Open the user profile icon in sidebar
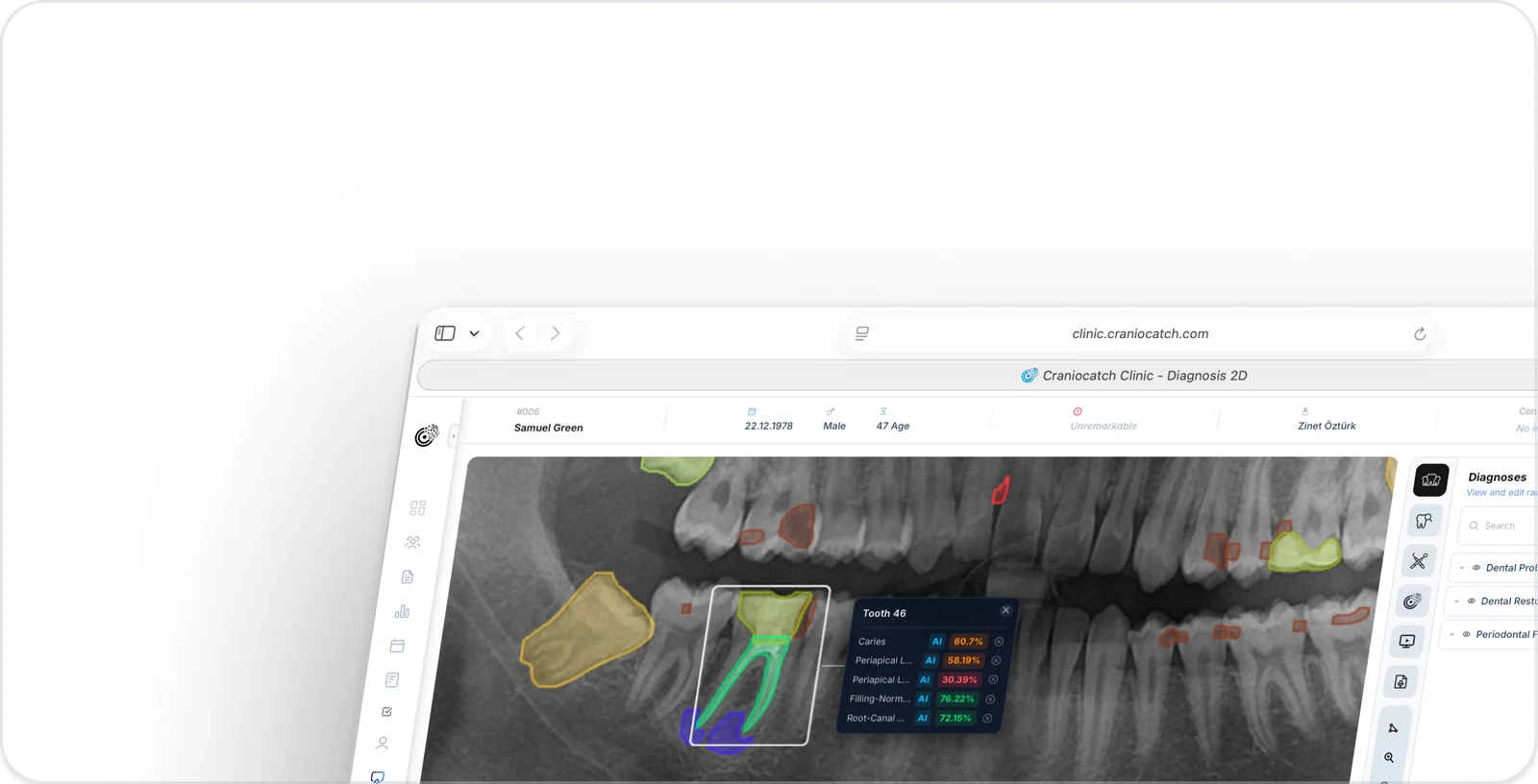1538x784 pixels. pyautogui.click(x=383, y=743)
